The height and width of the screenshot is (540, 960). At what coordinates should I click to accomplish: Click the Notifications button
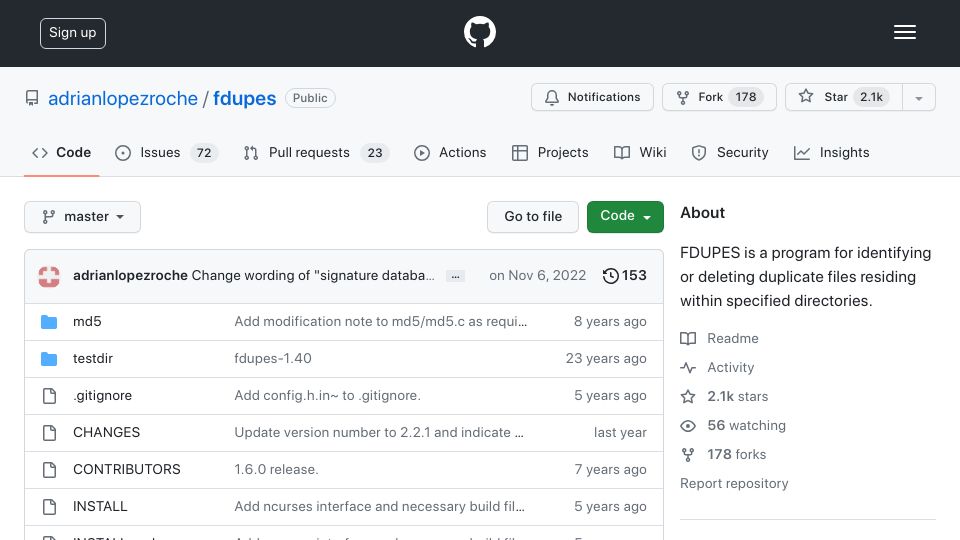click(x=592, y=97)
